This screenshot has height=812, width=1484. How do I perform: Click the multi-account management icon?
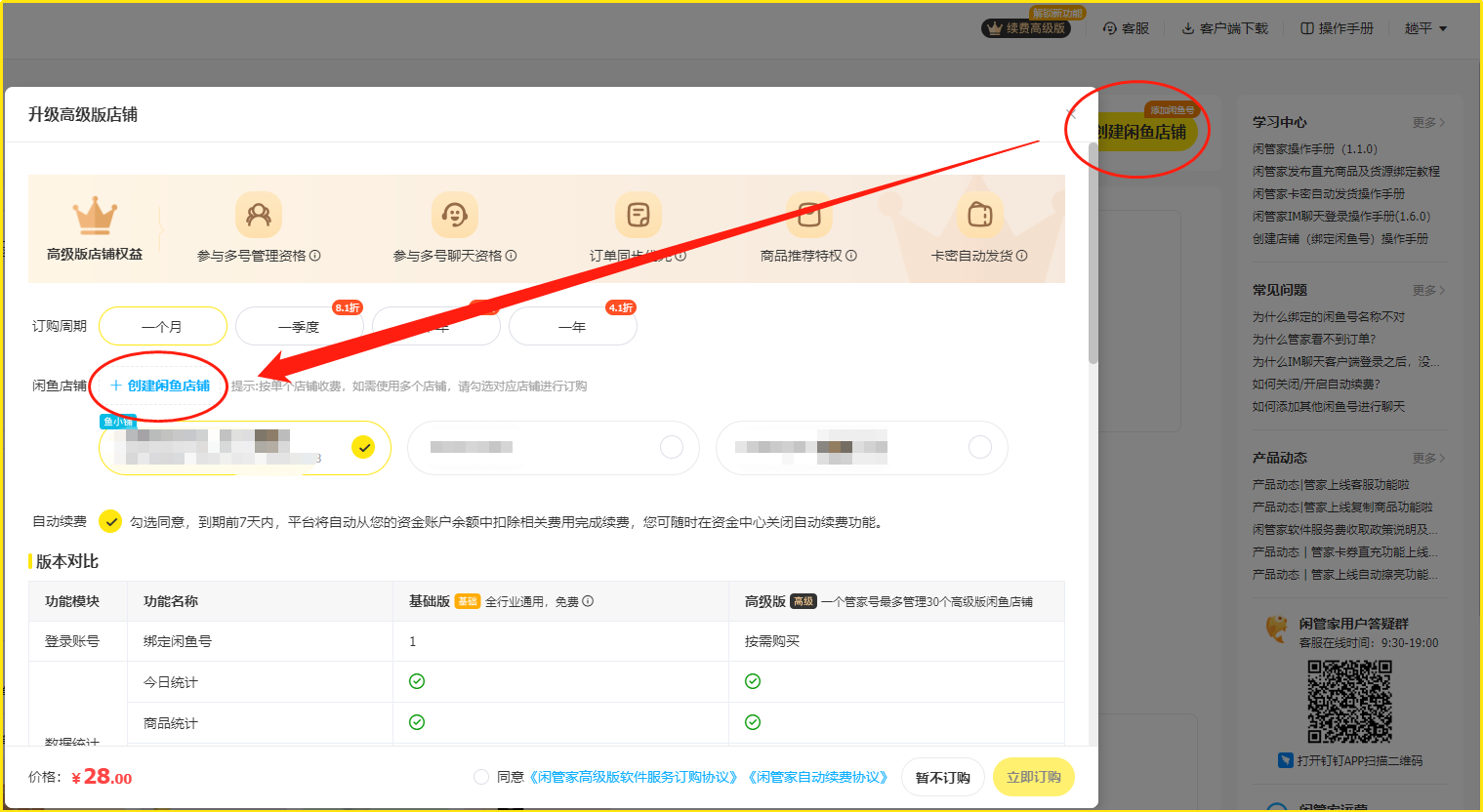coord(259,215)
